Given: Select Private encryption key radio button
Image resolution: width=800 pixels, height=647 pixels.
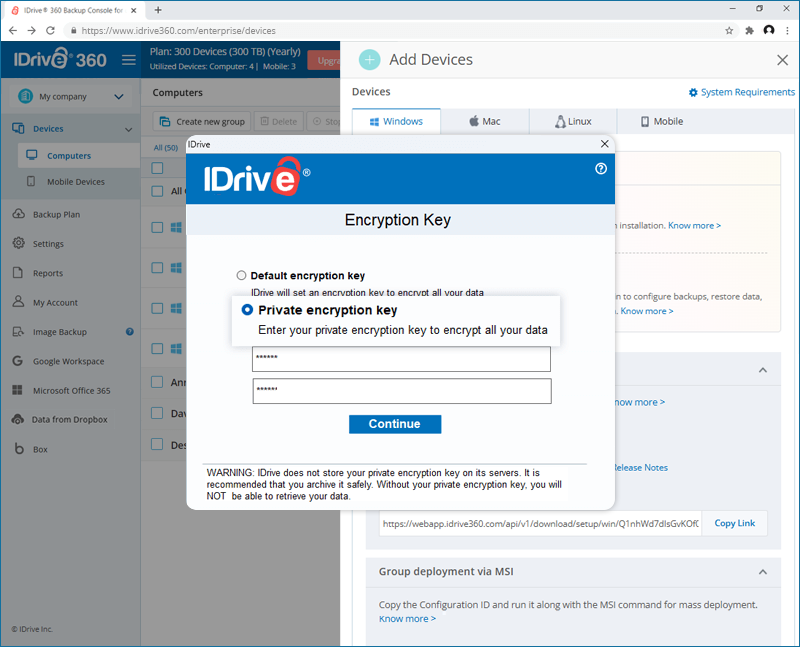Looking at the screenshot, I should [247, 310].
